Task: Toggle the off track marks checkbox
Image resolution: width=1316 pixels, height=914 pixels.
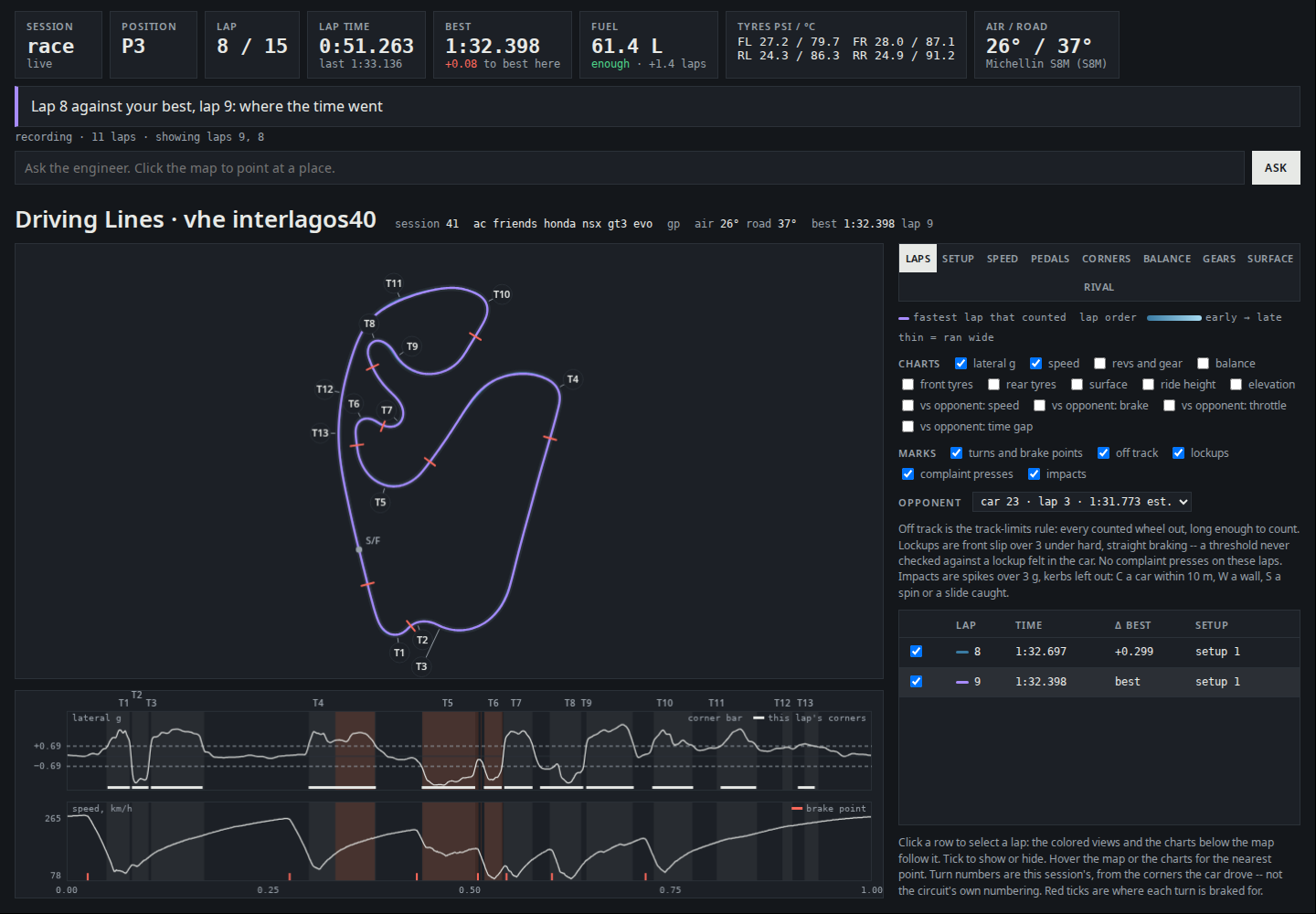Action: tap(1103, 453)
